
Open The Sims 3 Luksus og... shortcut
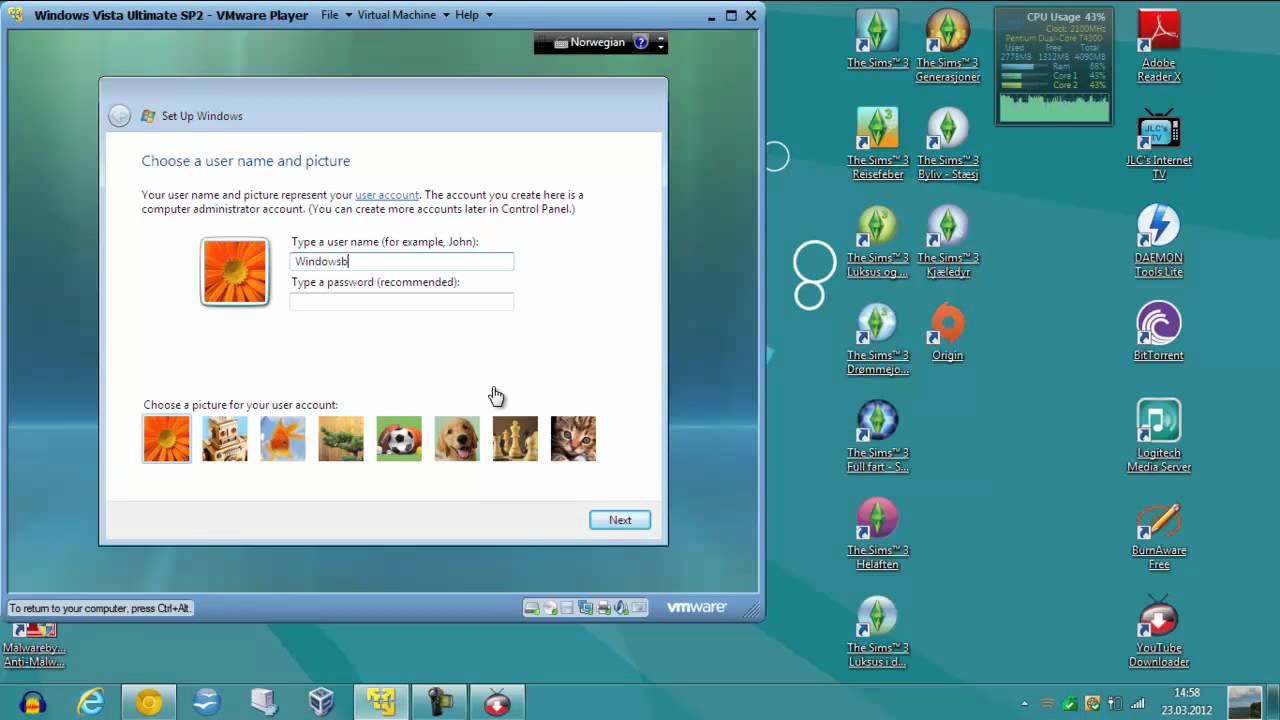[x=877, y=241]
